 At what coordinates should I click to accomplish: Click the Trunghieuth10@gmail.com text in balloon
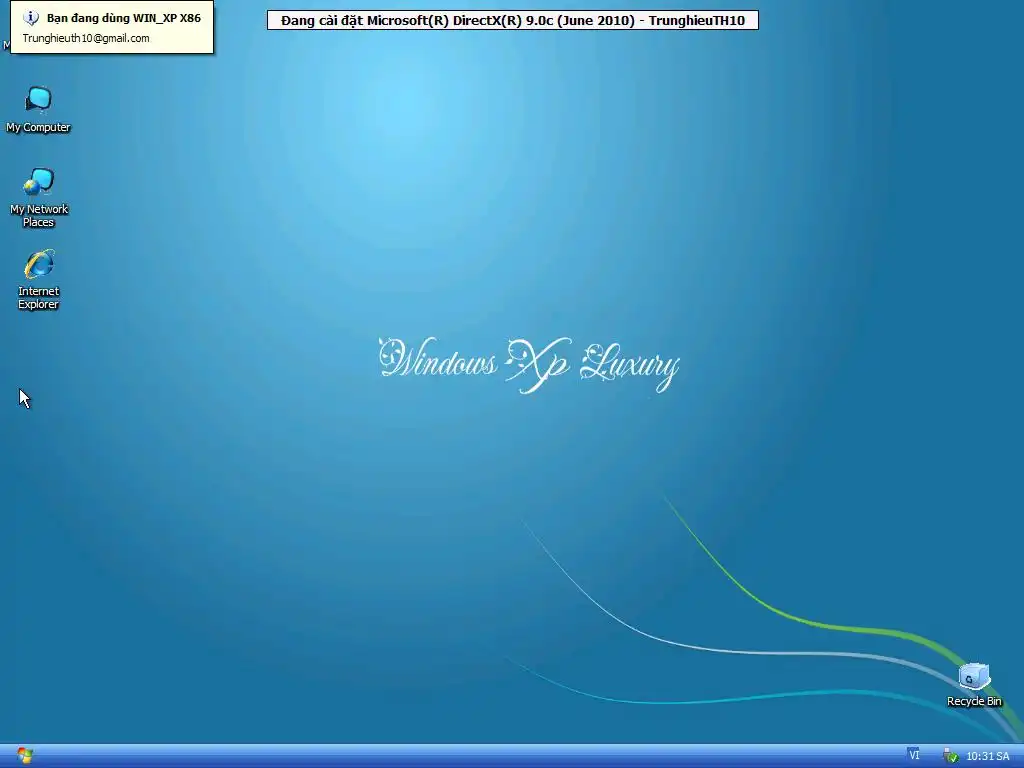[86, 38]
